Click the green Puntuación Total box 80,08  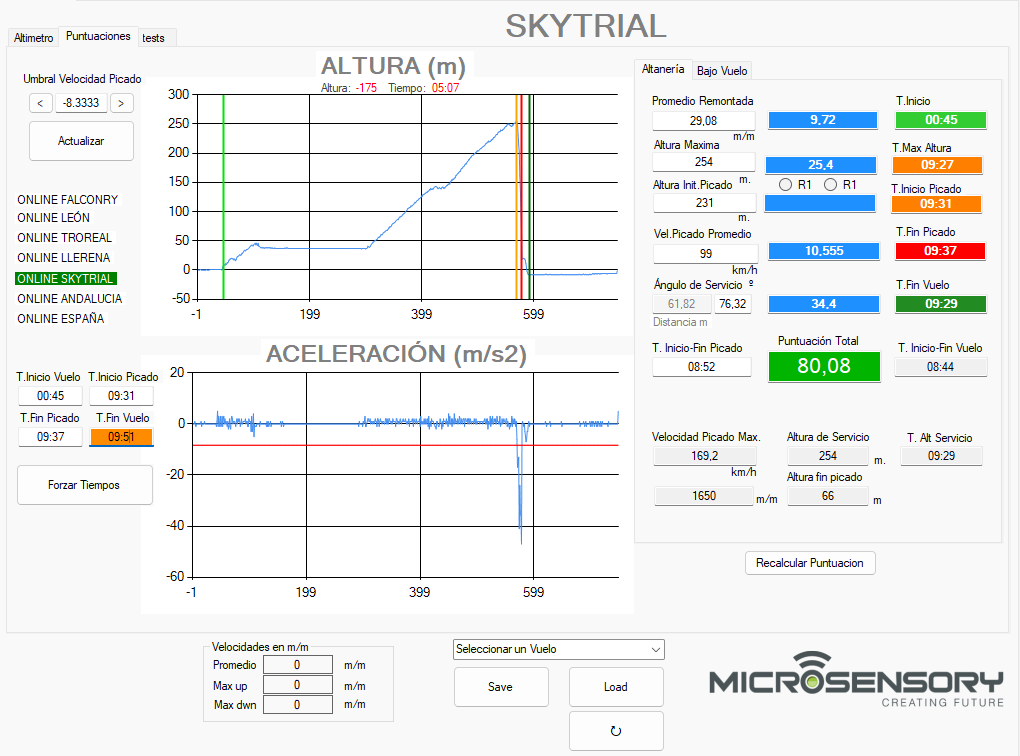(824, 366)
